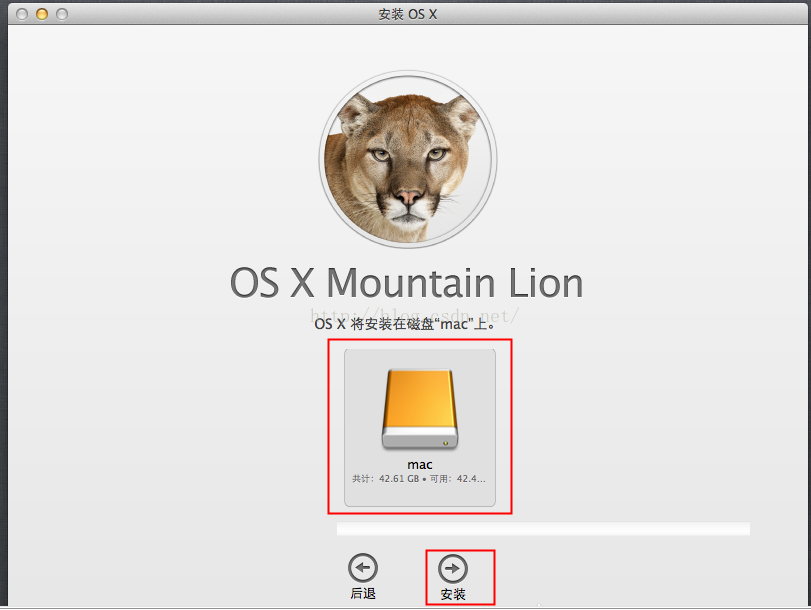Click the 共计: 42.61 GB capacity text
The width and height of the screenshot is (811, 610).
tap(387, 479)
